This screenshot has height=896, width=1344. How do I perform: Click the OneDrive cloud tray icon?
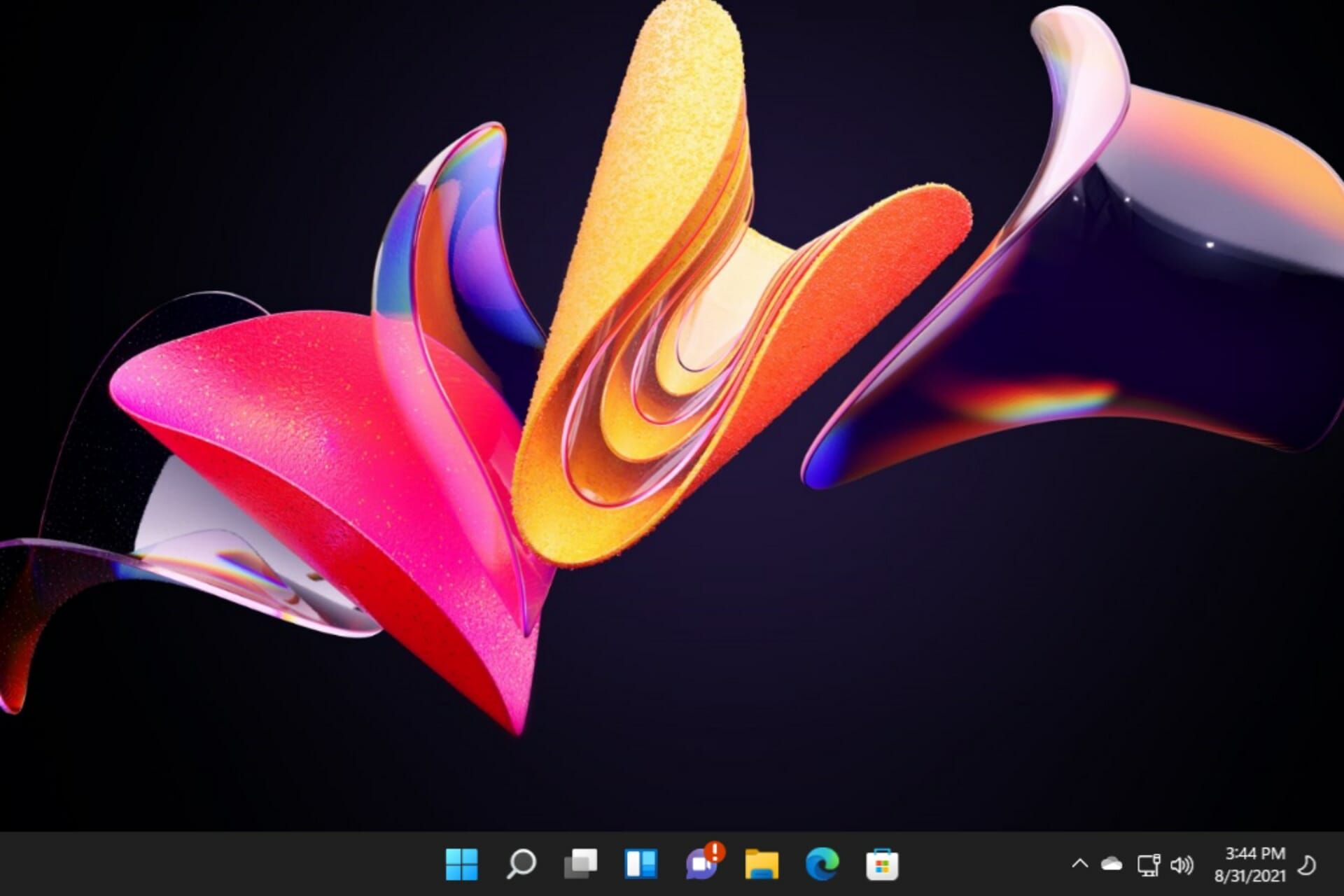(1112, 864)
